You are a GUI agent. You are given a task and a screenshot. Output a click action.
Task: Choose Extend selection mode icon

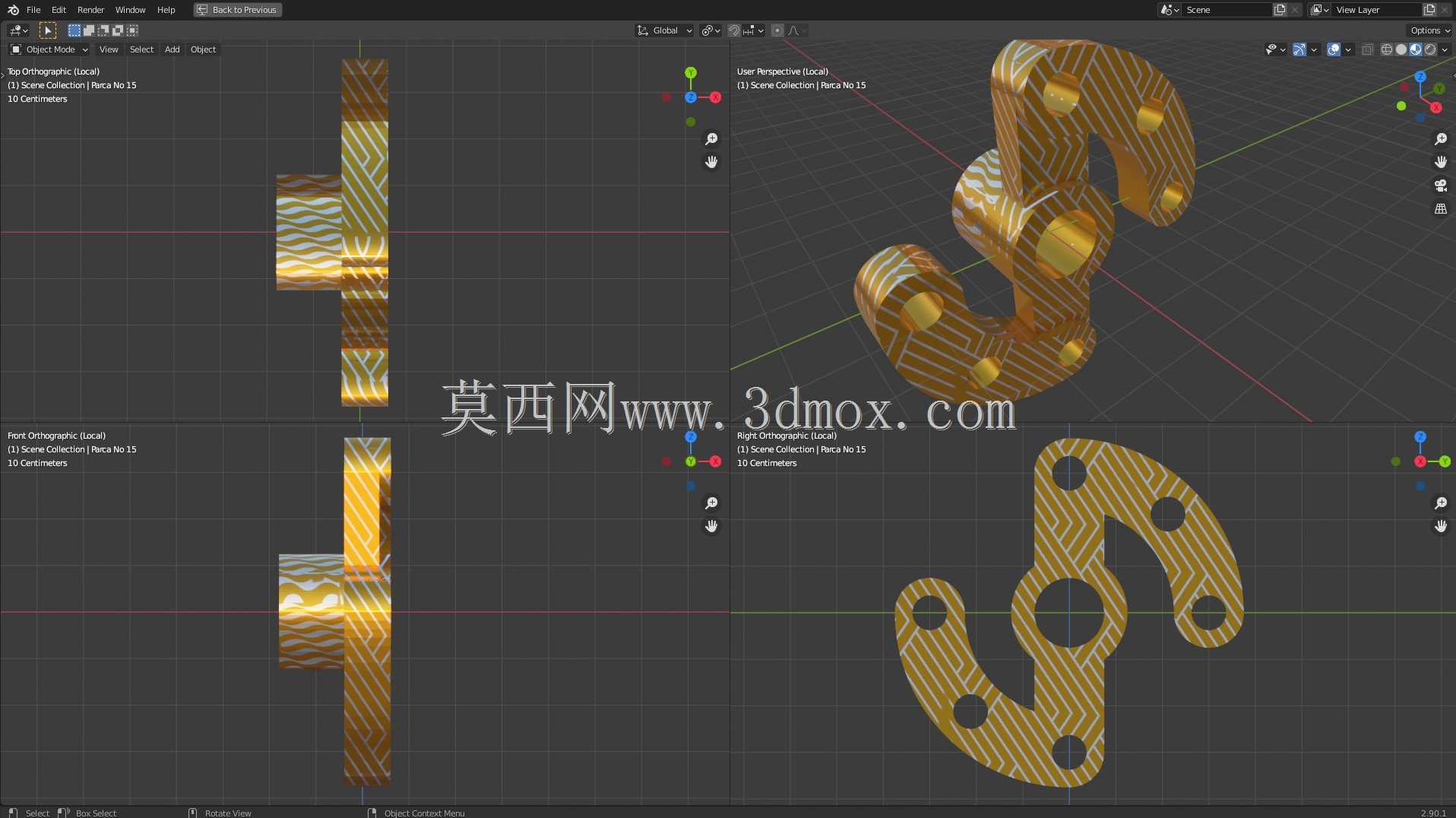click(x=89, y=30)
